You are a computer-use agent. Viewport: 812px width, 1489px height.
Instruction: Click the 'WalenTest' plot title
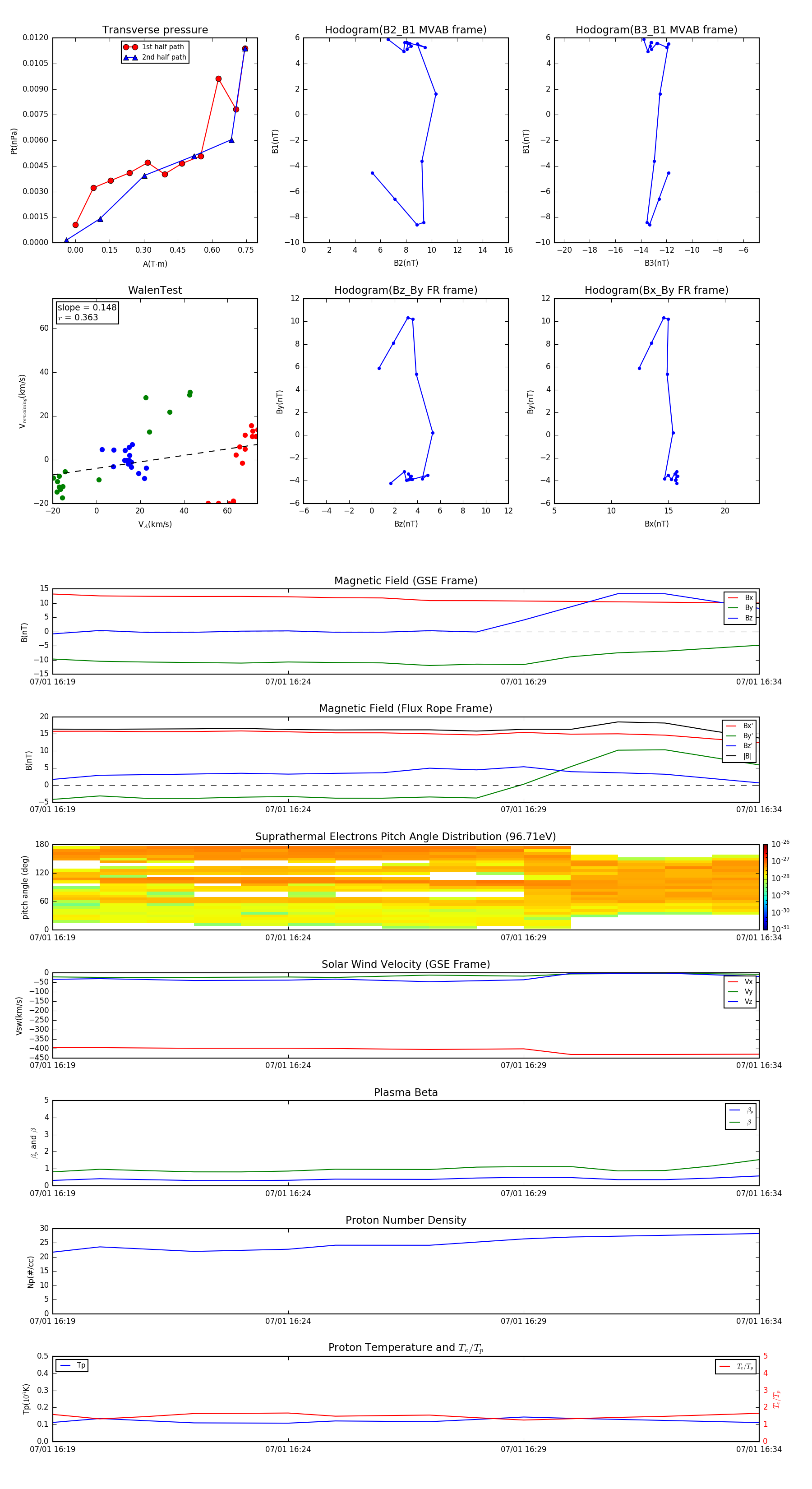click(x=155, y=290)
